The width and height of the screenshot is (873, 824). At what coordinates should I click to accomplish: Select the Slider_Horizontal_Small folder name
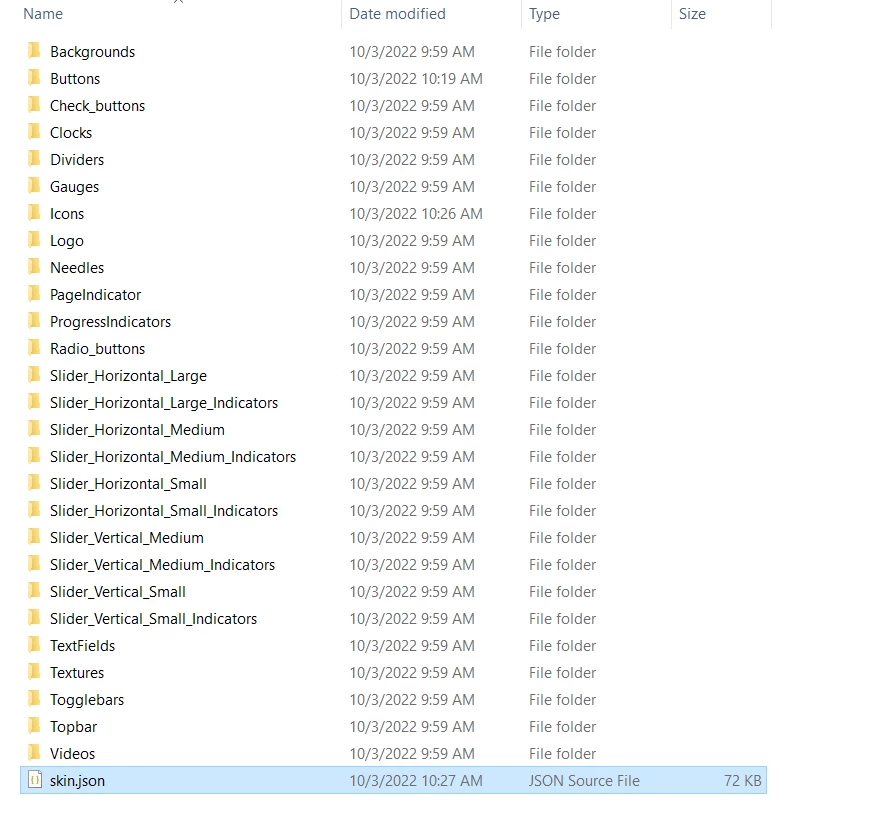coord(128,484)
